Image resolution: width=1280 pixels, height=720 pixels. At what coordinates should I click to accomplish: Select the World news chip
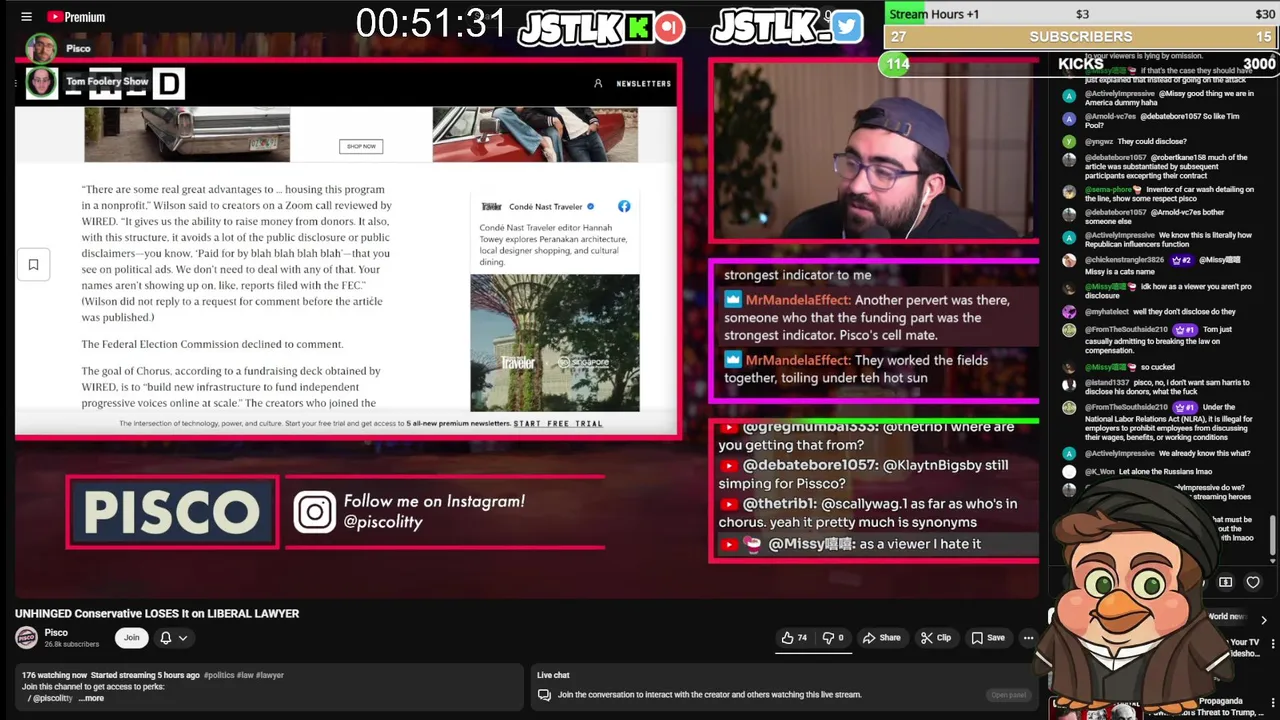[1226, 617]
